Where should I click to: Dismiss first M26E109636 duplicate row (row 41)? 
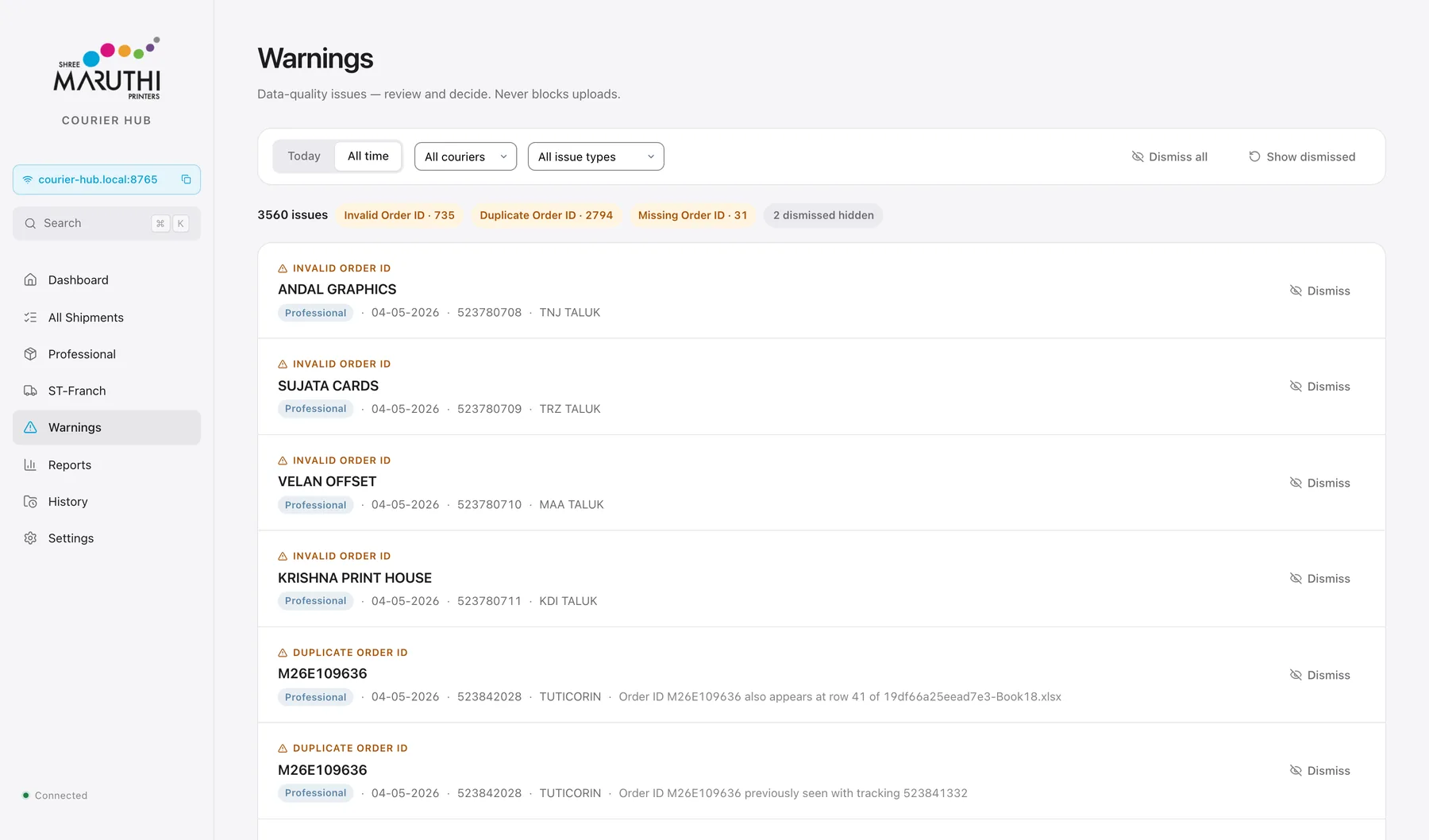(x=1319, y=675)
